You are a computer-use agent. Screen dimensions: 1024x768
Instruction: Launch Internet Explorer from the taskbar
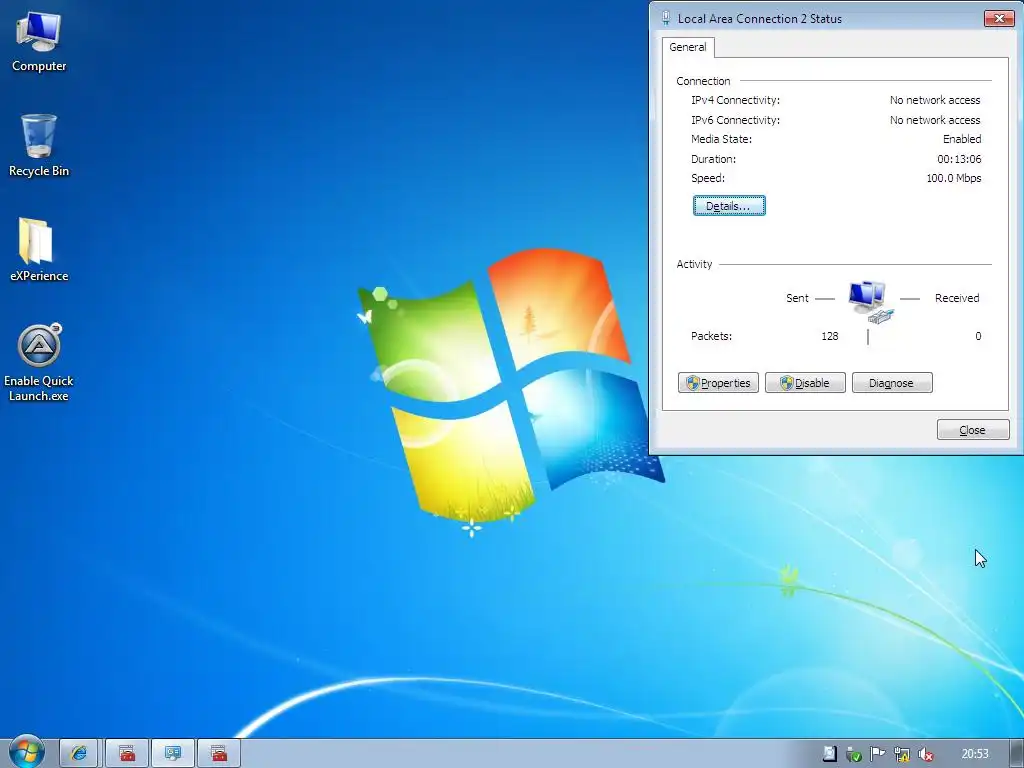[x=79, y=754]
